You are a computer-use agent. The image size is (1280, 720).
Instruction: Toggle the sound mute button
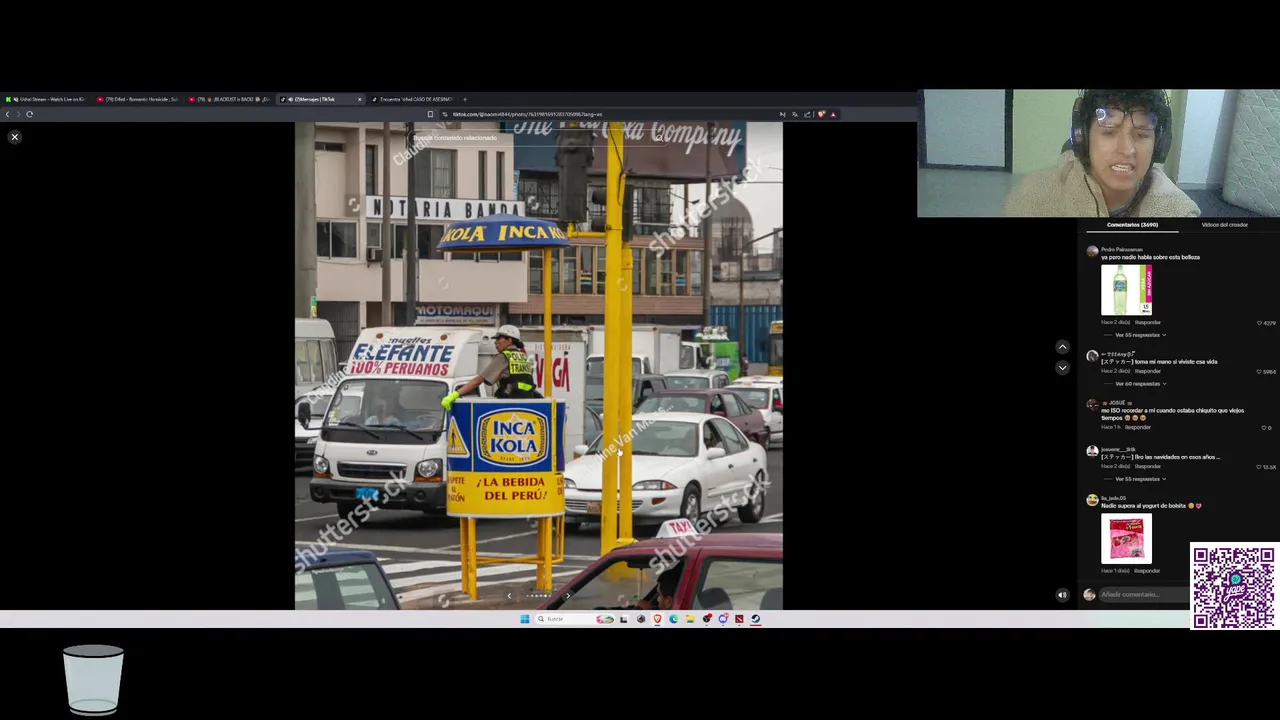point(1062,594)
